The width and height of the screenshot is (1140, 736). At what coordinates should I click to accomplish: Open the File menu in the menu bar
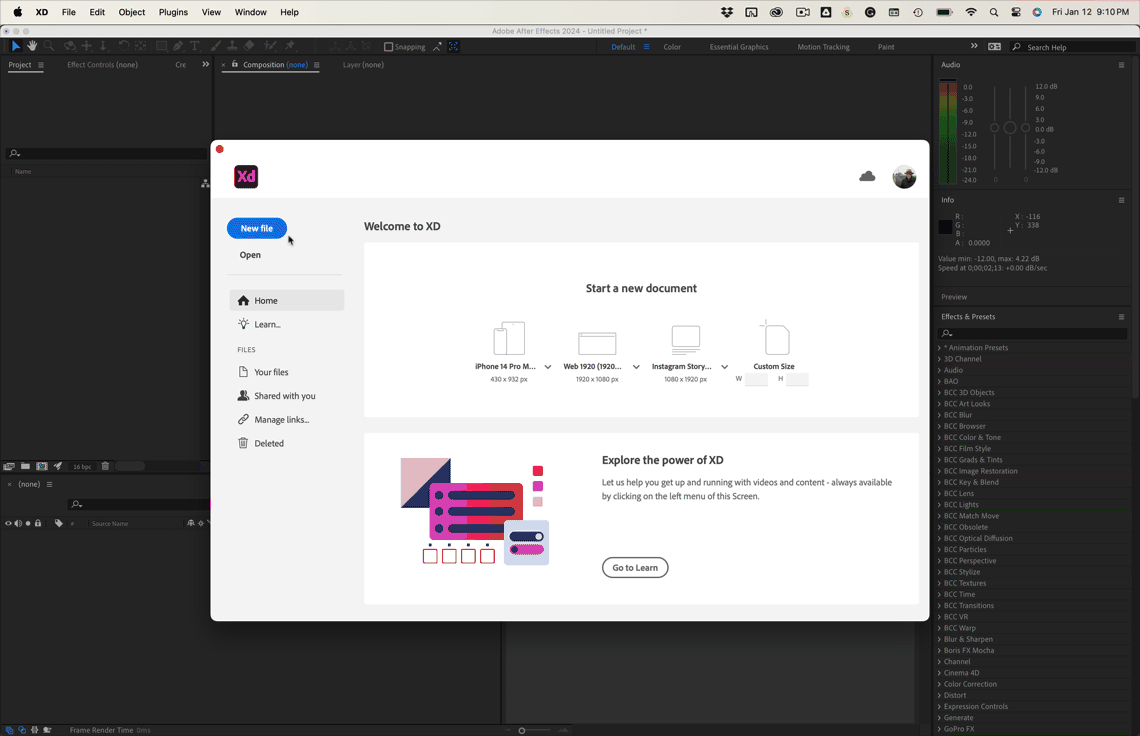(68, 12)
